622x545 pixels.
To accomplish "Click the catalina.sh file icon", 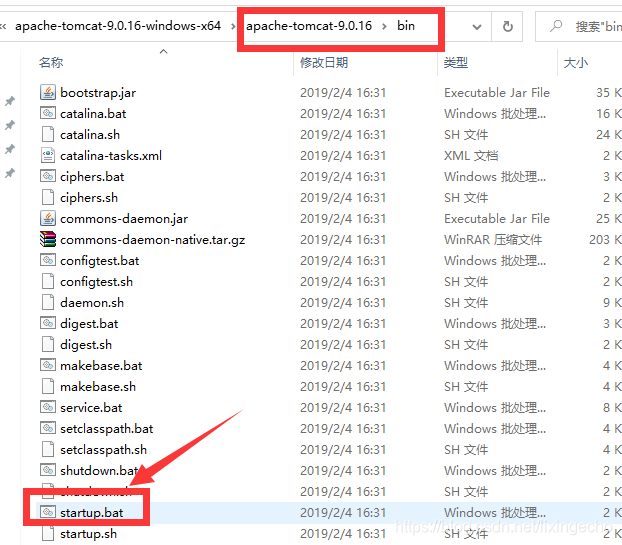I will (48, 134).
